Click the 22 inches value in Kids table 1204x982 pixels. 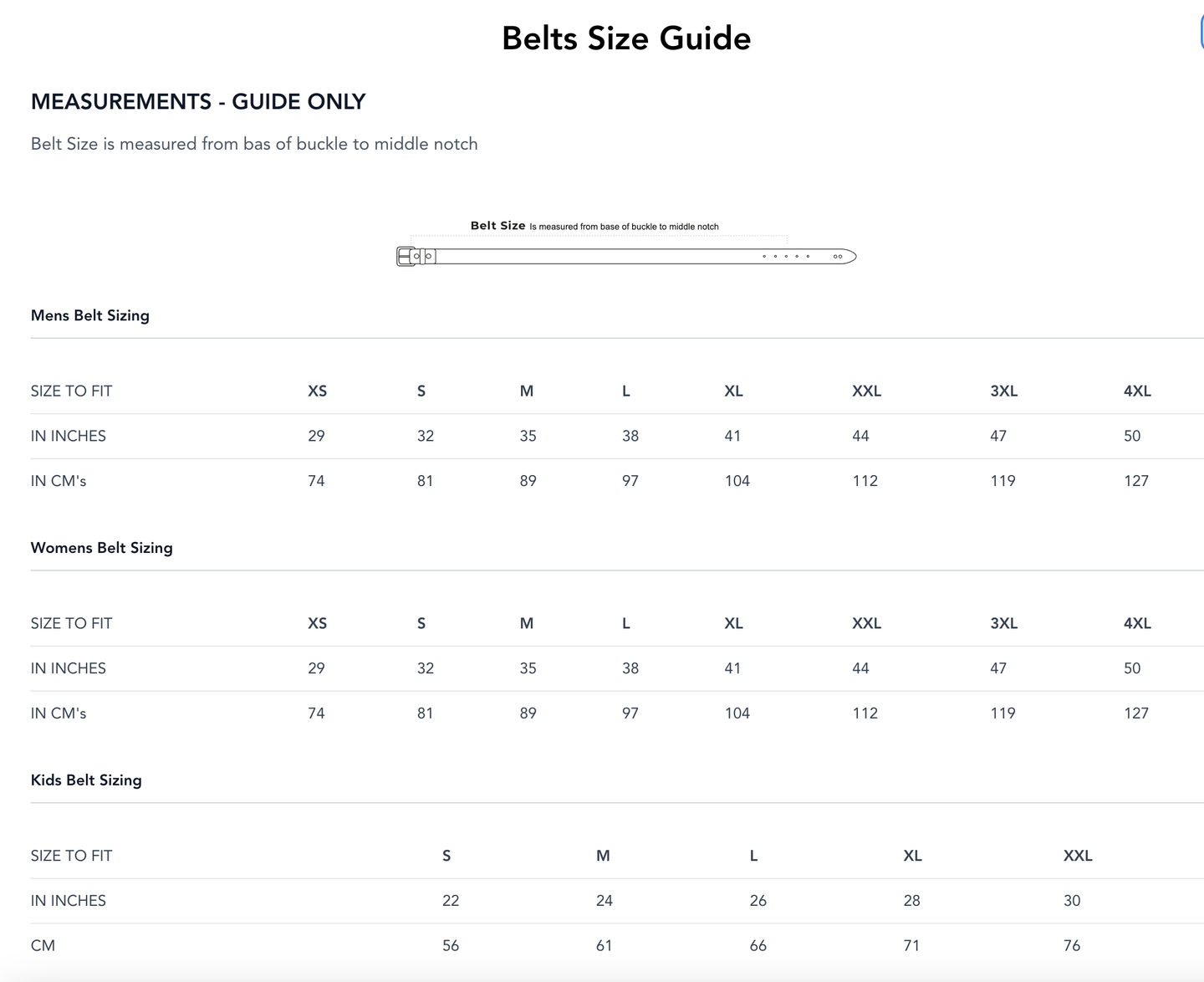click(451, 901)
